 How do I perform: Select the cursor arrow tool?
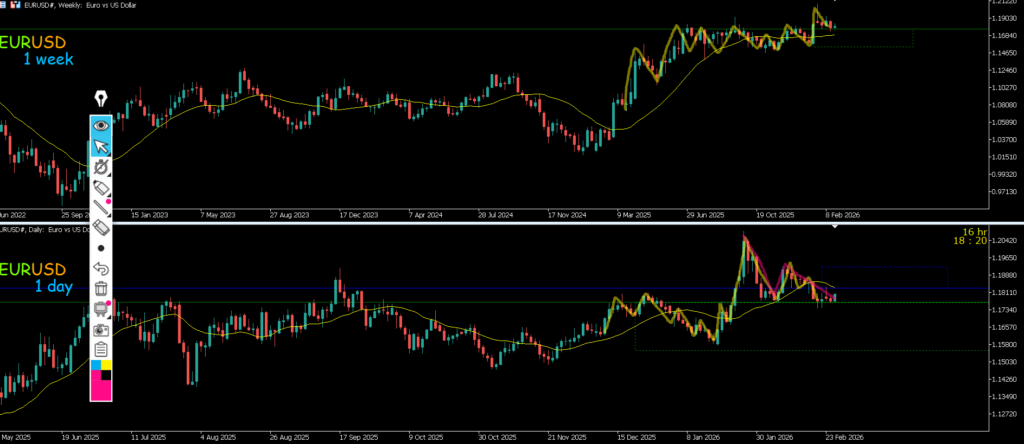pos(101,147)
